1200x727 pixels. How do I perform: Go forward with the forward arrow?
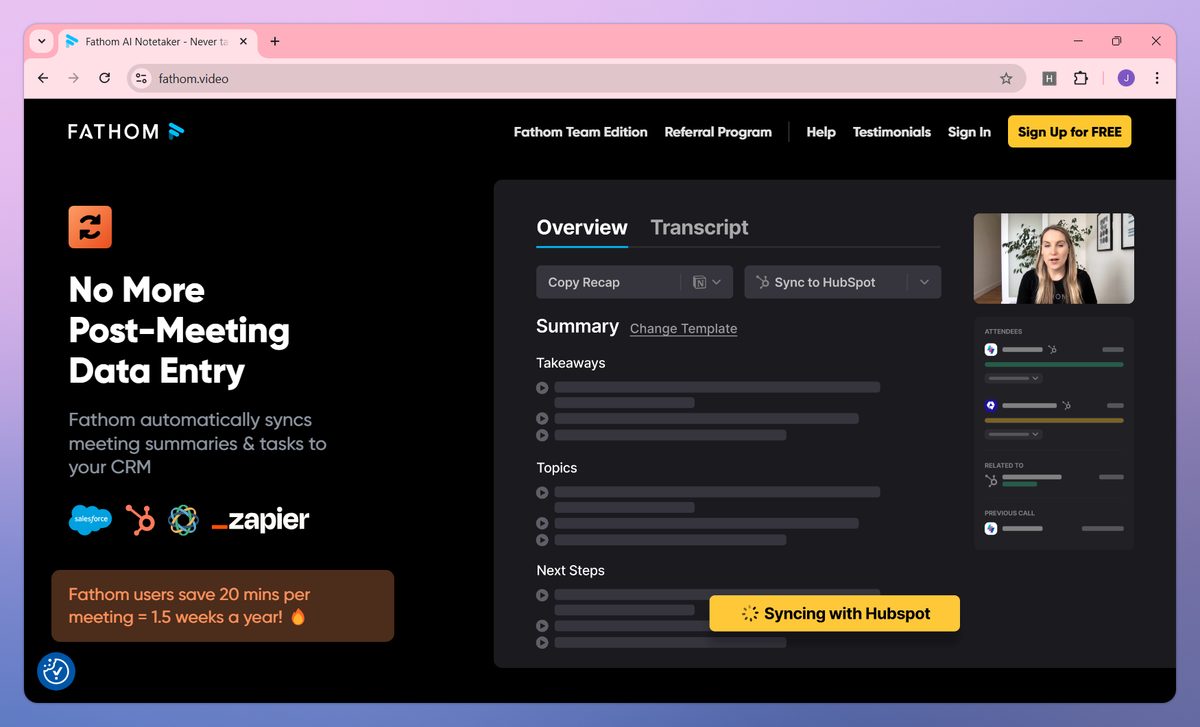(73, 78)
